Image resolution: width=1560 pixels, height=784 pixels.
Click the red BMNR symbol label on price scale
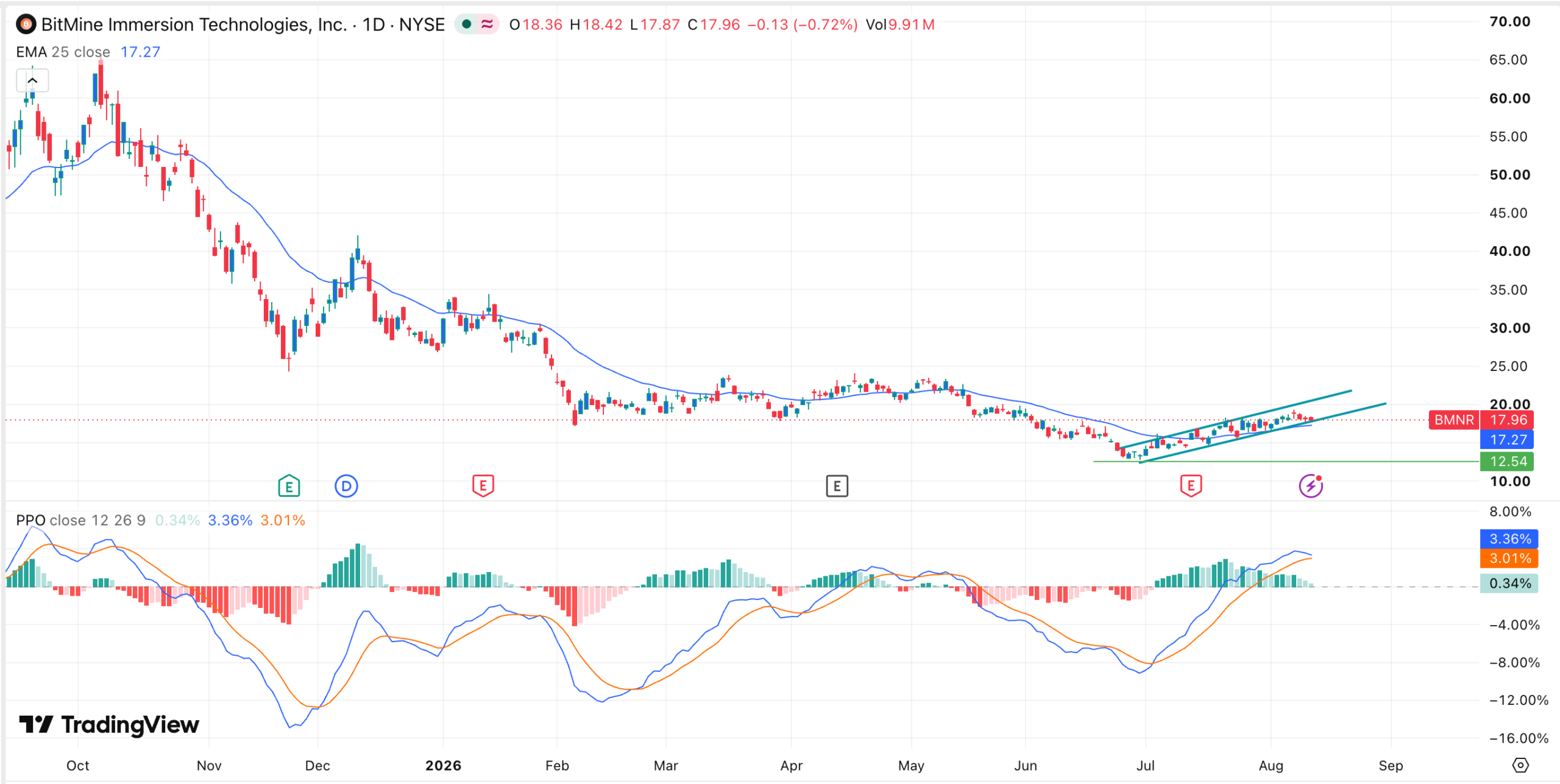pos(1454,420)
